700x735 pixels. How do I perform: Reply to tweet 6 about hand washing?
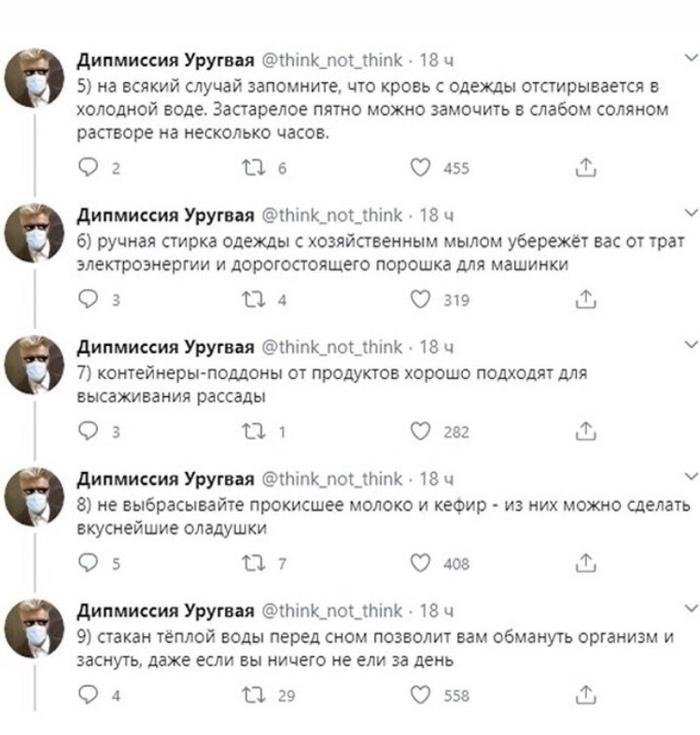(88, 299)
